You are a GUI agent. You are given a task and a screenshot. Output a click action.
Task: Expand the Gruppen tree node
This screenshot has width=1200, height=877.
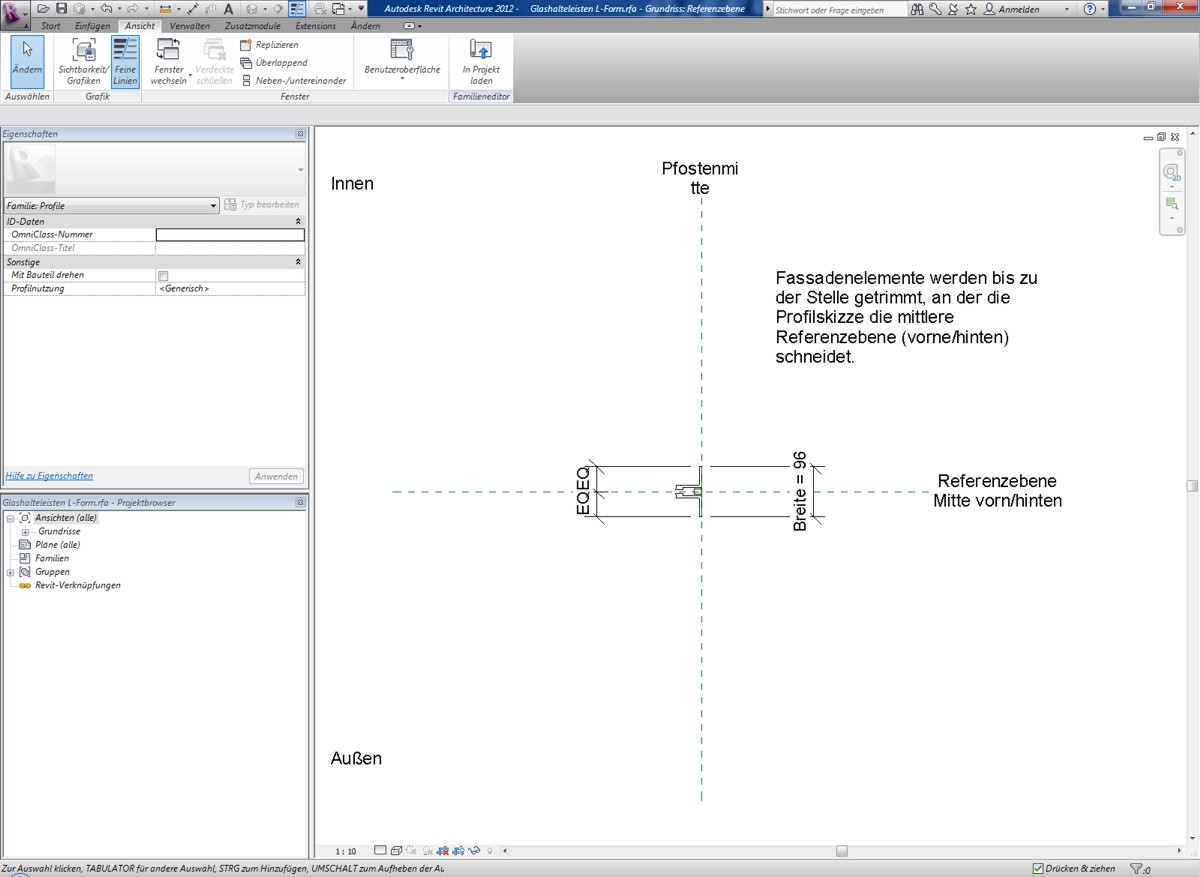pos(10,572)
